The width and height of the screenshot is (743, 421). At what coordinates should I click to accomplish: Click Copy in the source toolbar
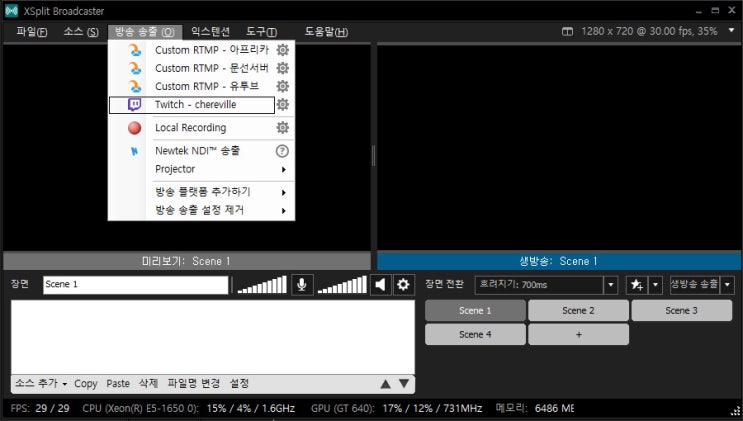pyautogui.click(x=86, y=384)
